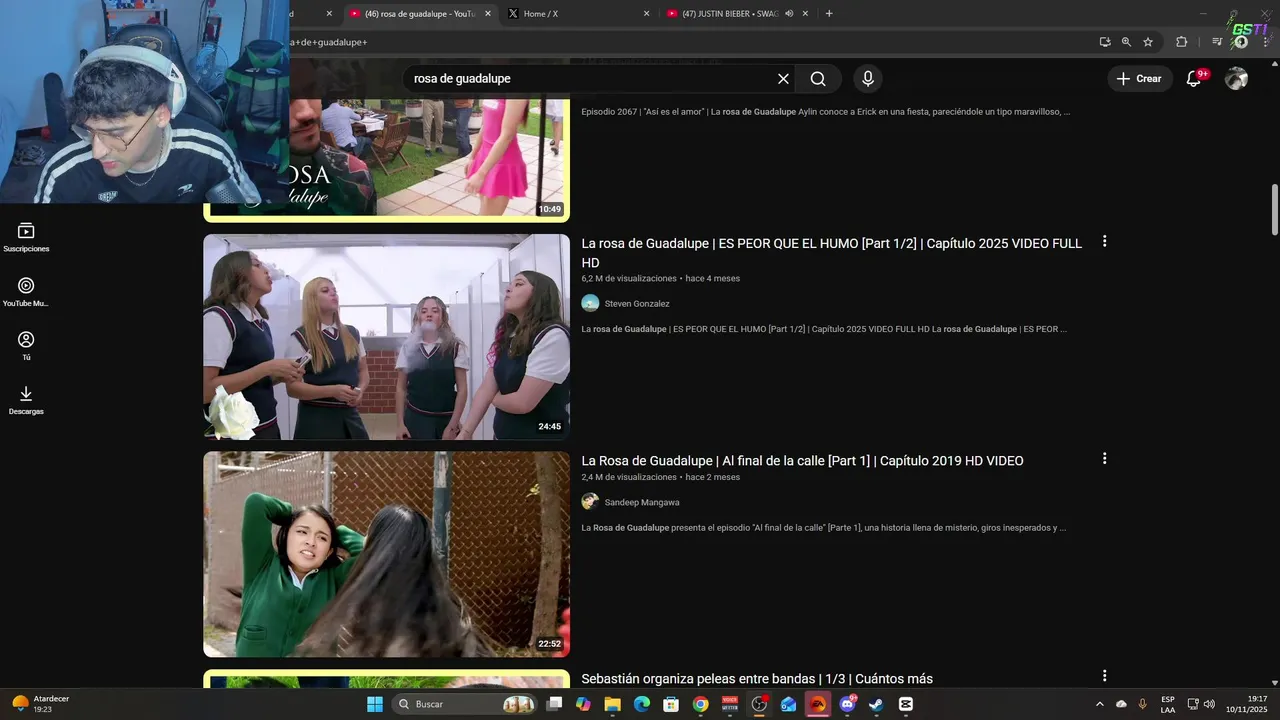
Task: Open the Windows Start menu
Action: point(375,704)
